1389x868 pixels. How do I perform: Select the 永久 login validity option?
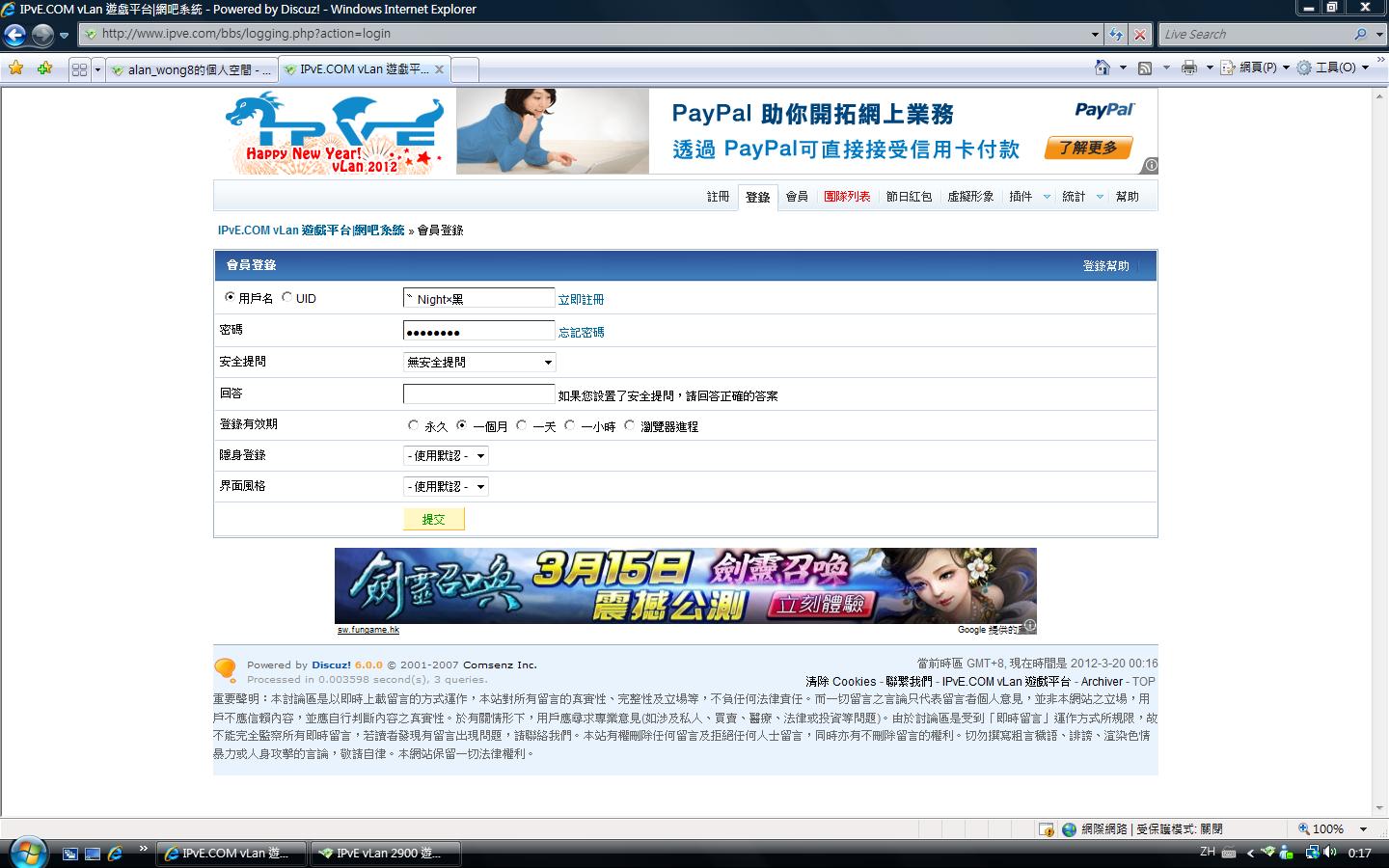pos(414,425)
